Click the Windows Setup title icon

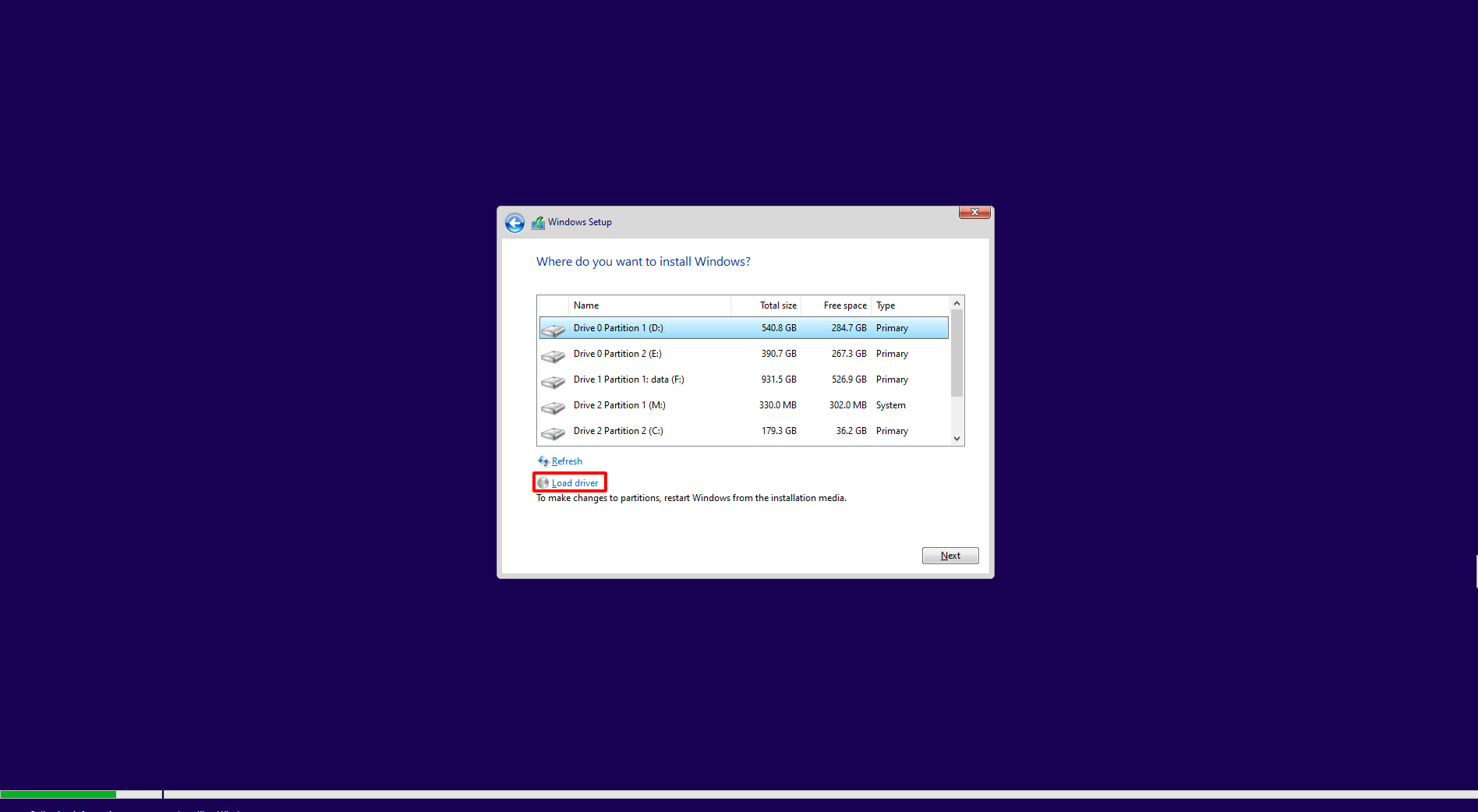[x=538, y=223]
